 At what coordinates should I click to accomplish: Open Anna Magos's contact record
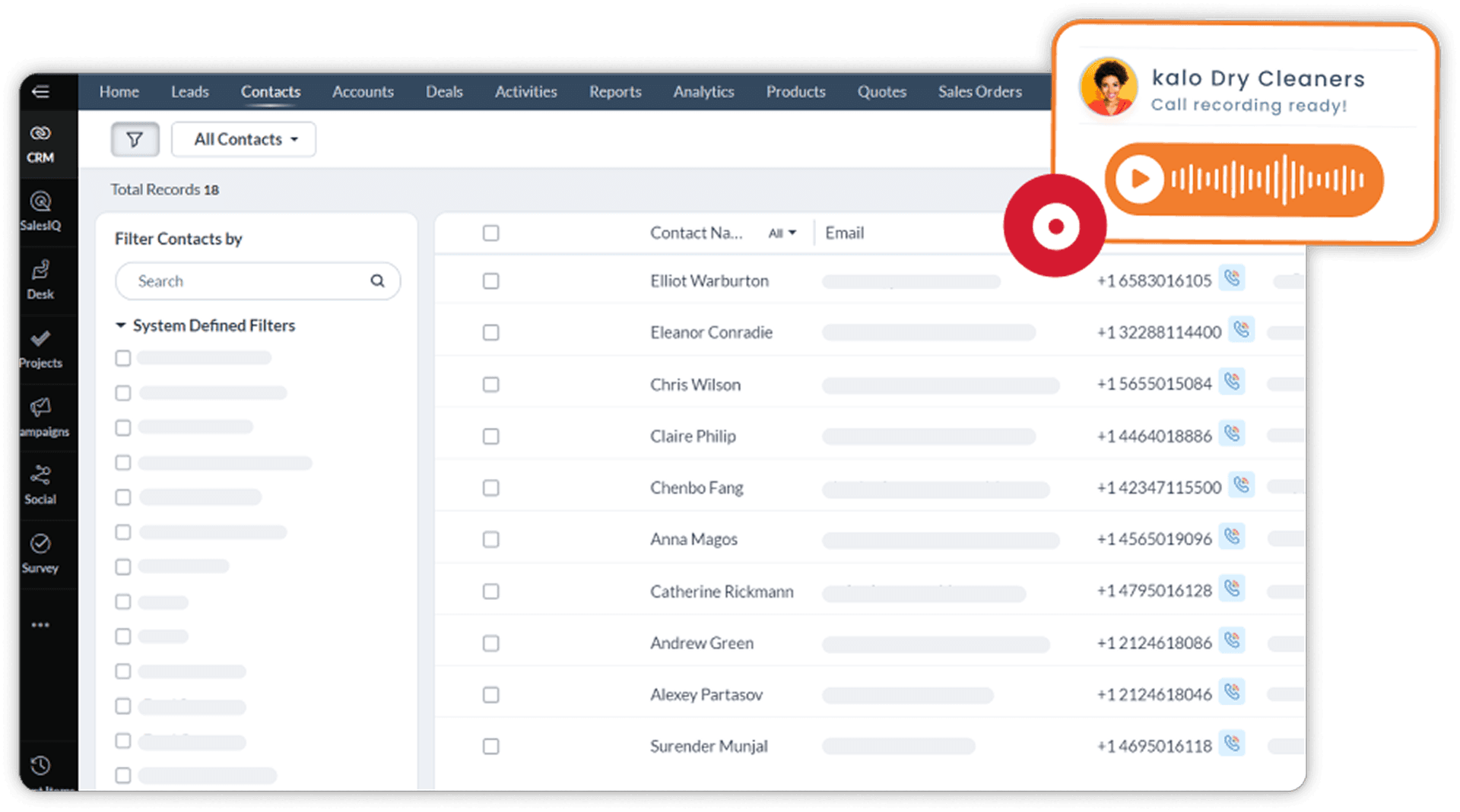[693, 540]
